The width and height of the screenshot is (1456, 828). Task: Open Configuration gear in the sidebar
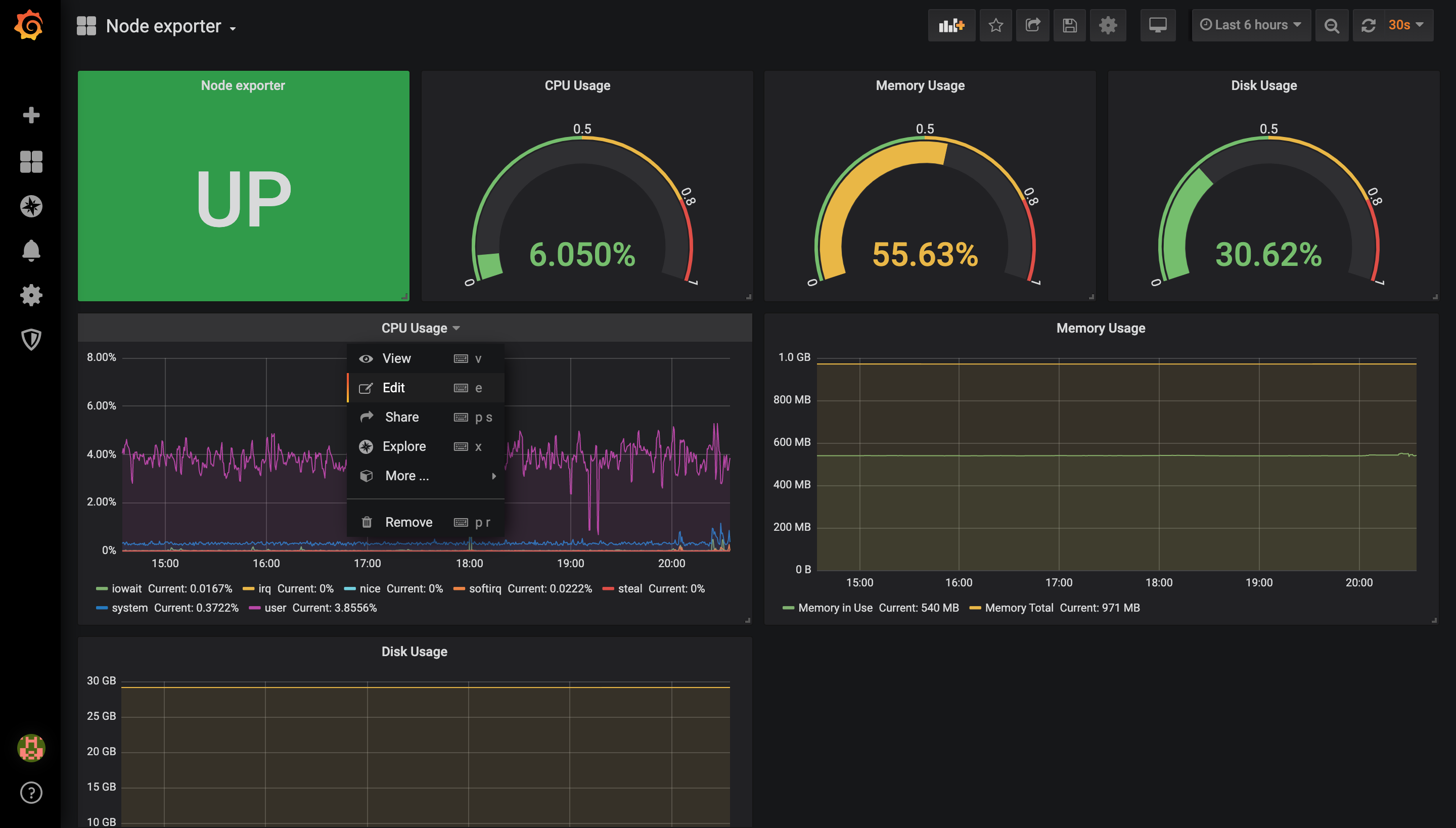pos(31,295)
